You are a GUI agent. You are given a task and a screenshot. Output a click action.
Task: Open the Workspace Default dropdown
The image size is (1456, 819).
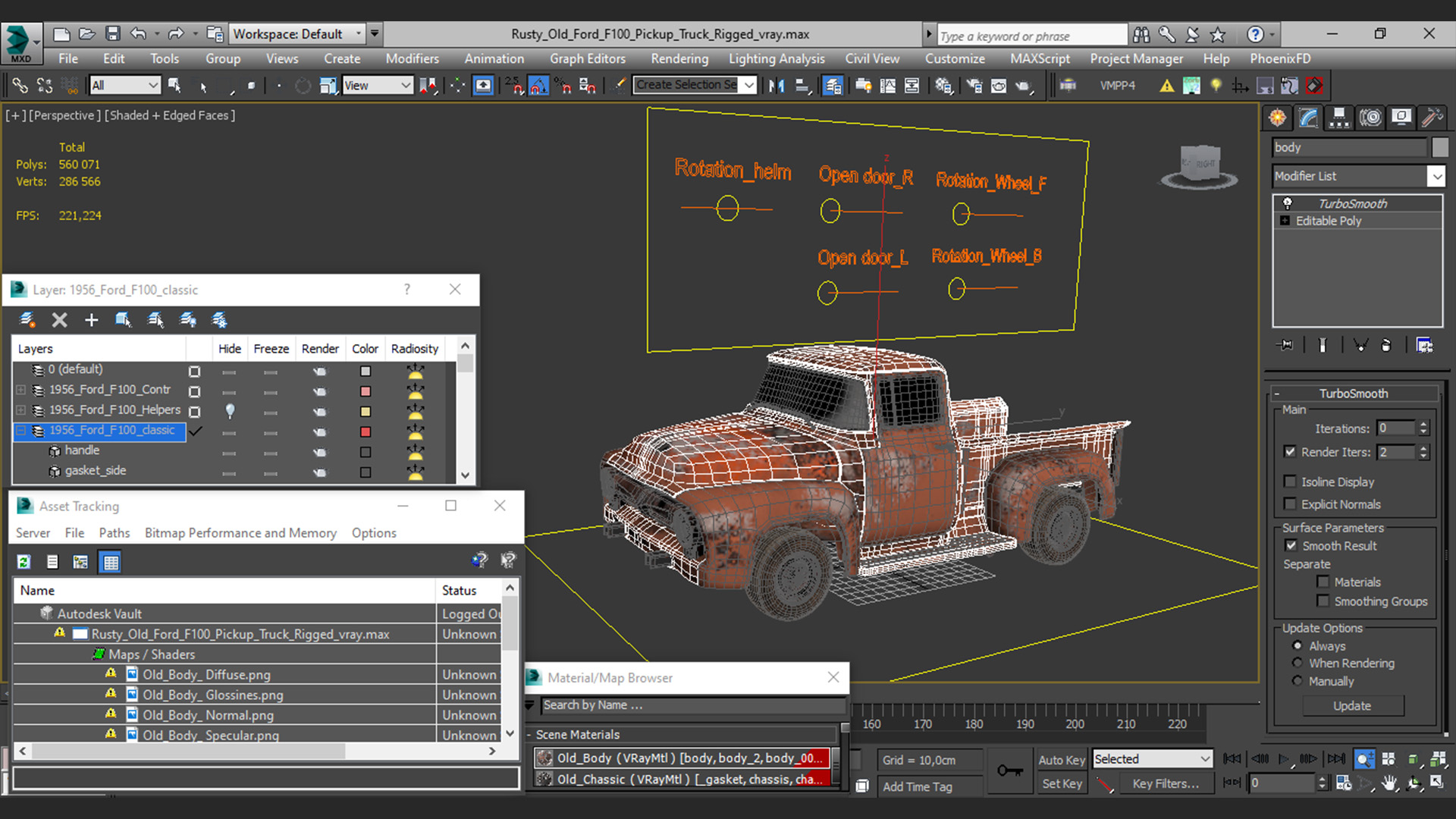pos(297,34)
